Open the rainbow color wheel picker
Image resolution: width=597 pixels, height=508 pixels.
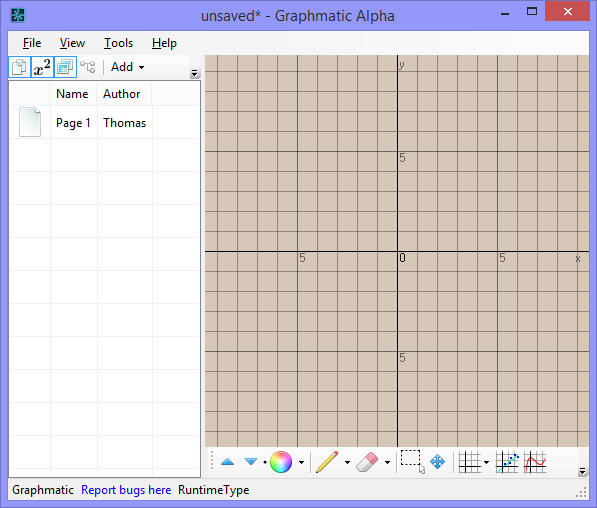pyautogui.click(x=281, y=462)
